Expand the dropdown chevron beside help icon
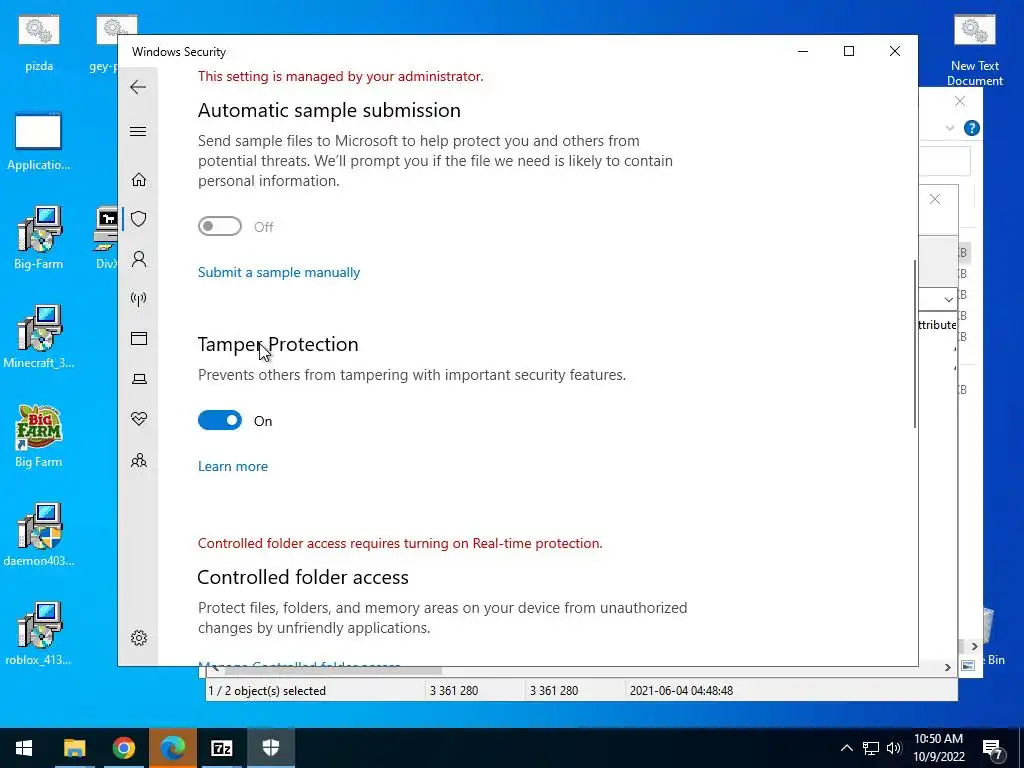 click(950, 128)
